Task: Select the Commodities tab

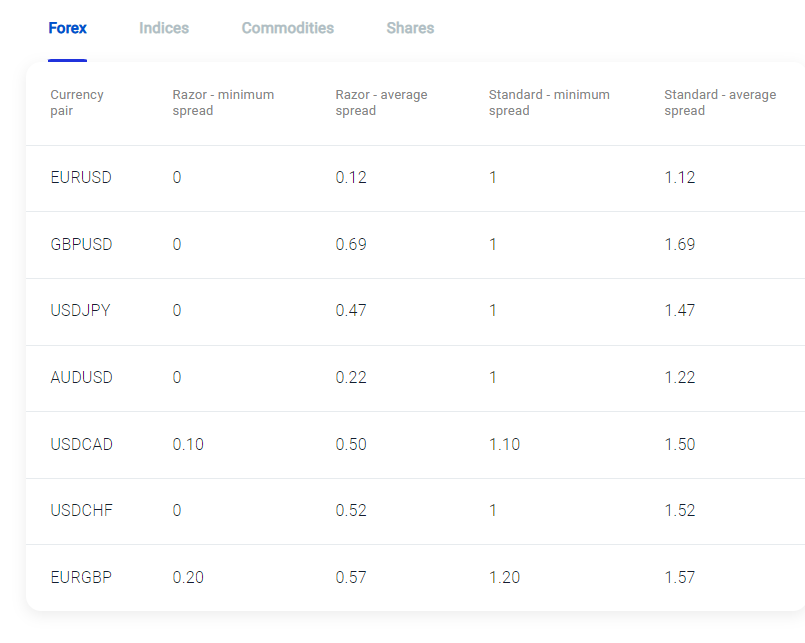Action: click(287, 28)
